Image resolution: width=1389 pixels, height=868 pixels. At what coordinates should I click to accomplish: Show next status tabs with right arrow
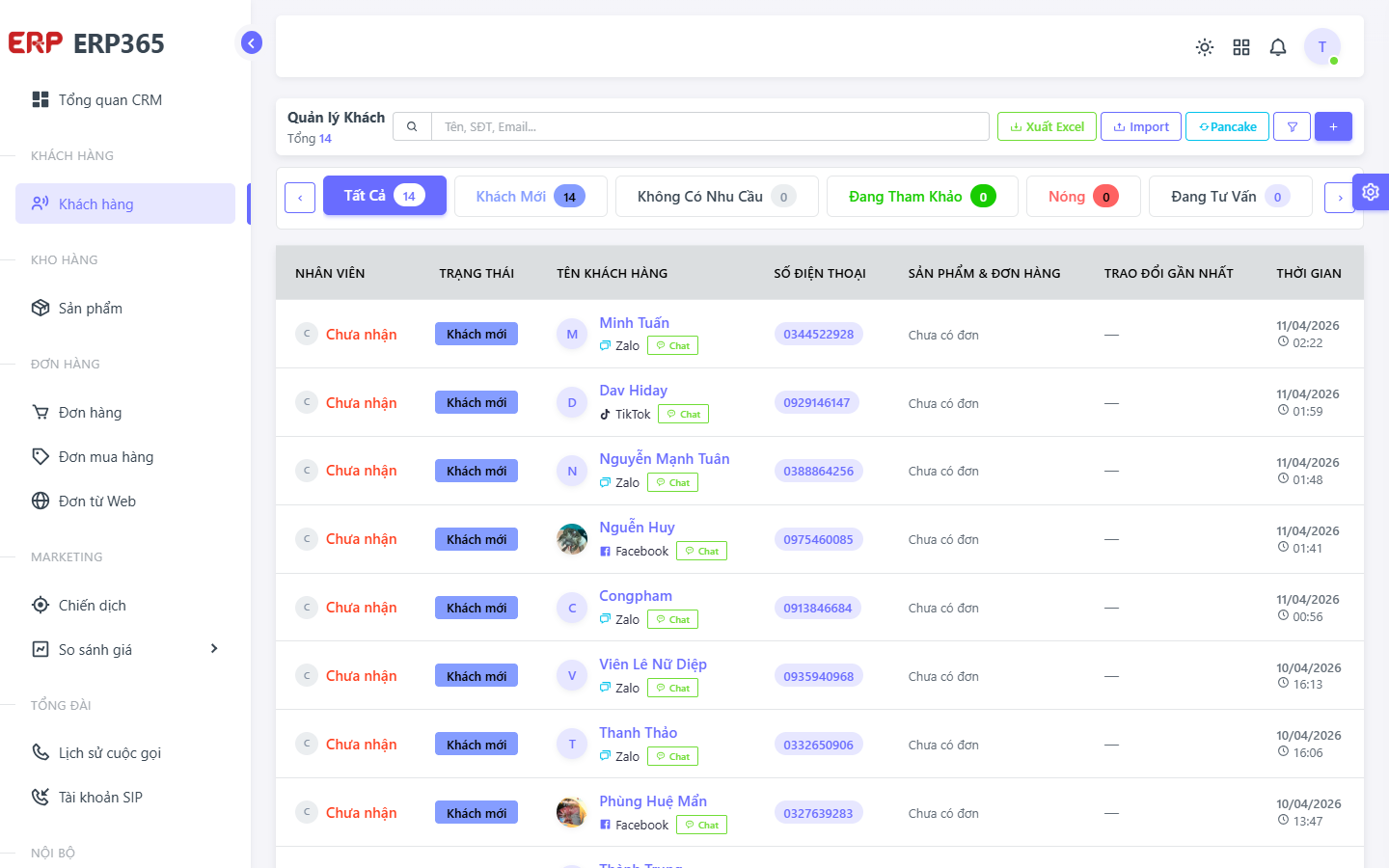coord(1340,198)
